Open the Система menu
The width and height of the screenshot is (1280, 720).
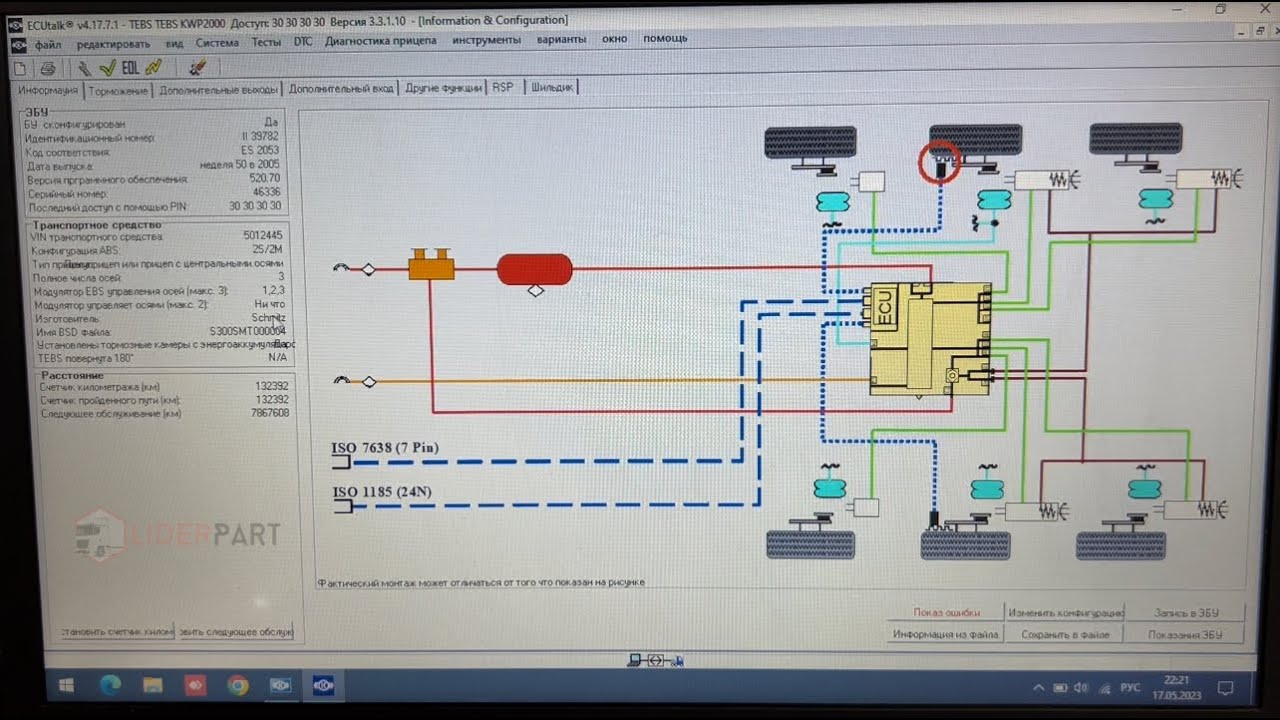pyautogui.click(x=217, y=42)
